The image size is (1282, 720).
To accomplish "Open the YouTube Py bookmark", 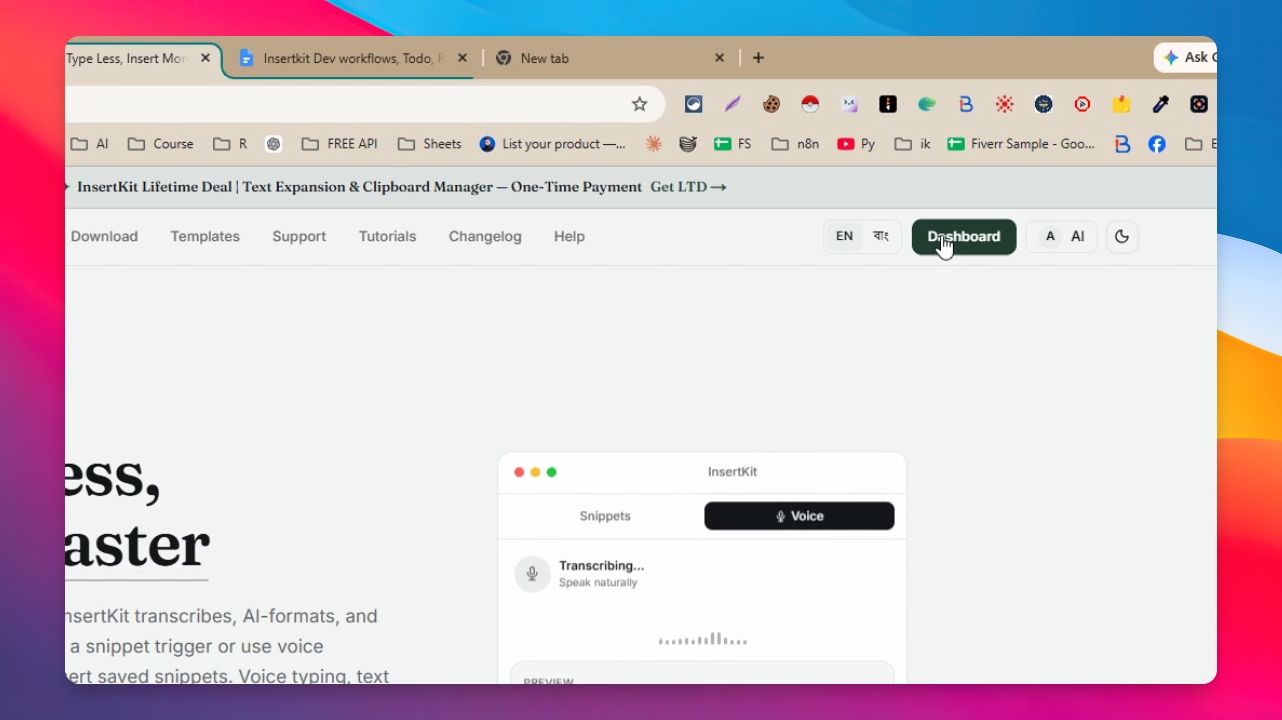I will coord(856,144).
